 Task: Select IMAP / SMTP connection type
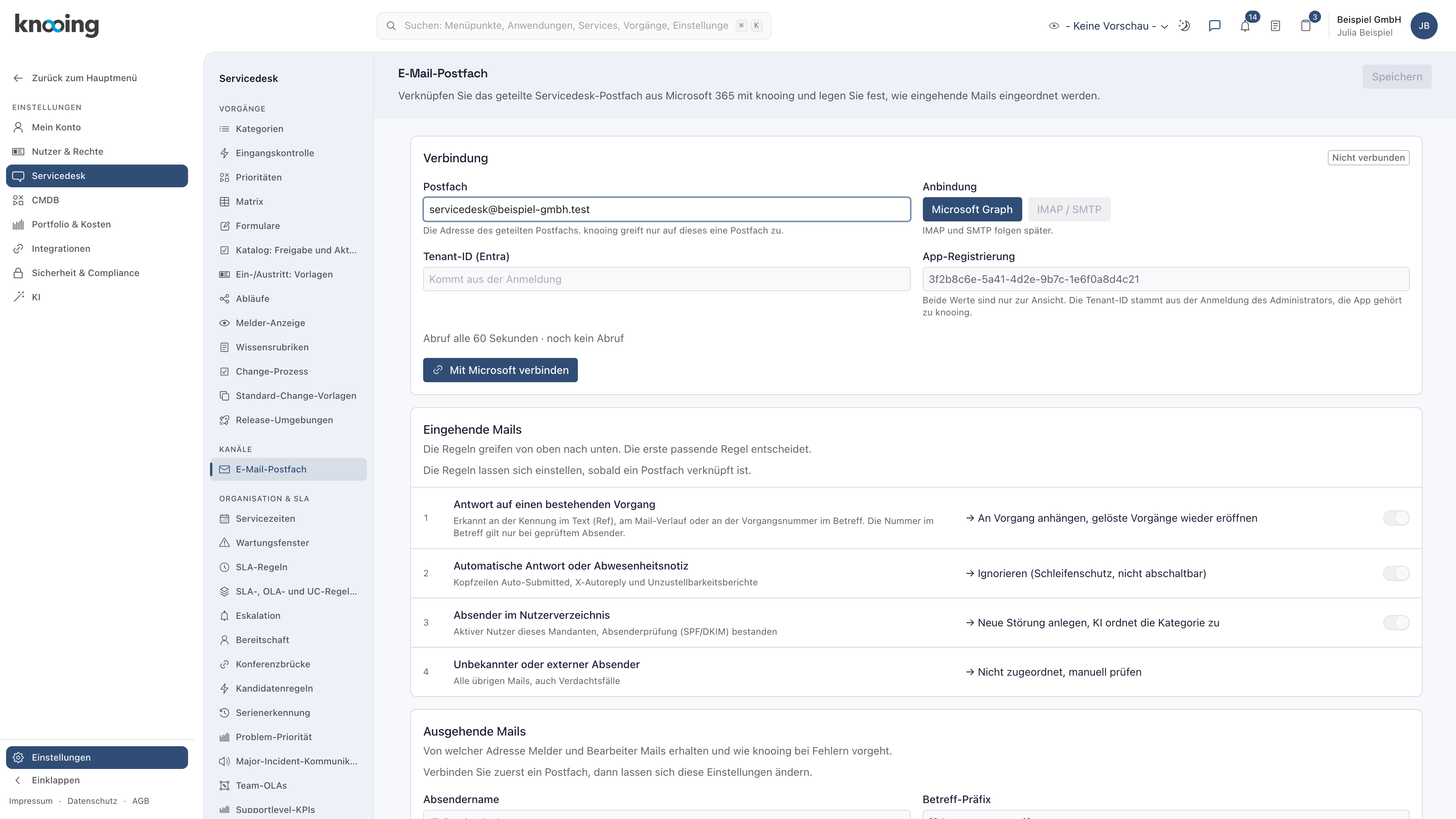click(x=1069, y=210)
